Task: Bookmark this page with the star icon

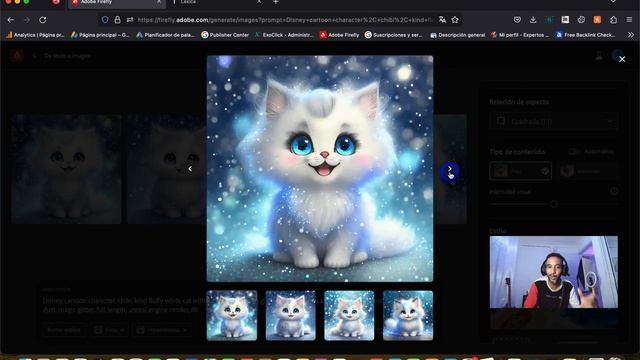Action: [455, 20]
